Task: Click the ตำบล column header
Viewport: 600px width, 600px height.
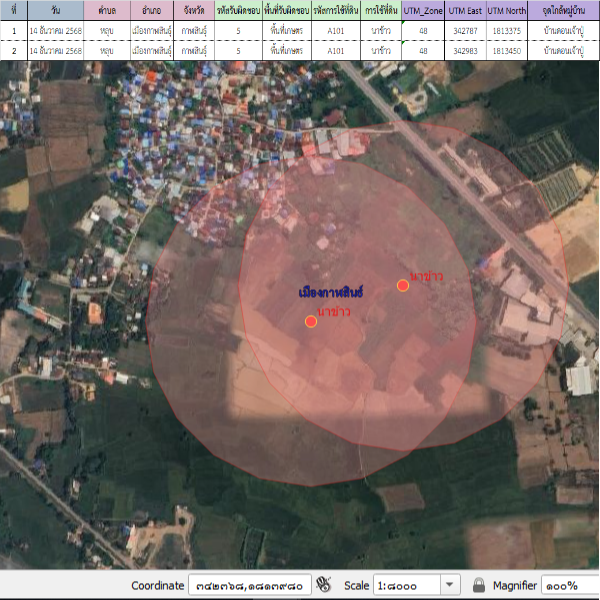Action: [x=107, y=9]
